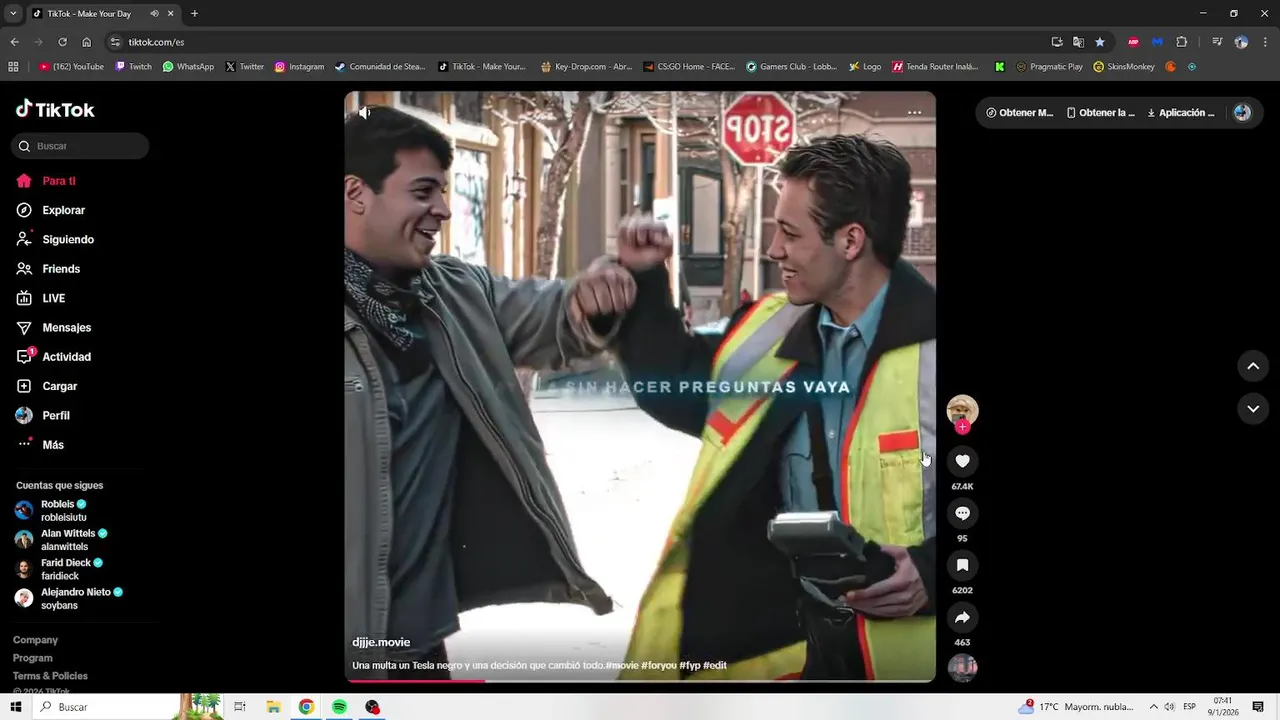
Task: Go back in Chrome
Action: (x=14, y=42)
